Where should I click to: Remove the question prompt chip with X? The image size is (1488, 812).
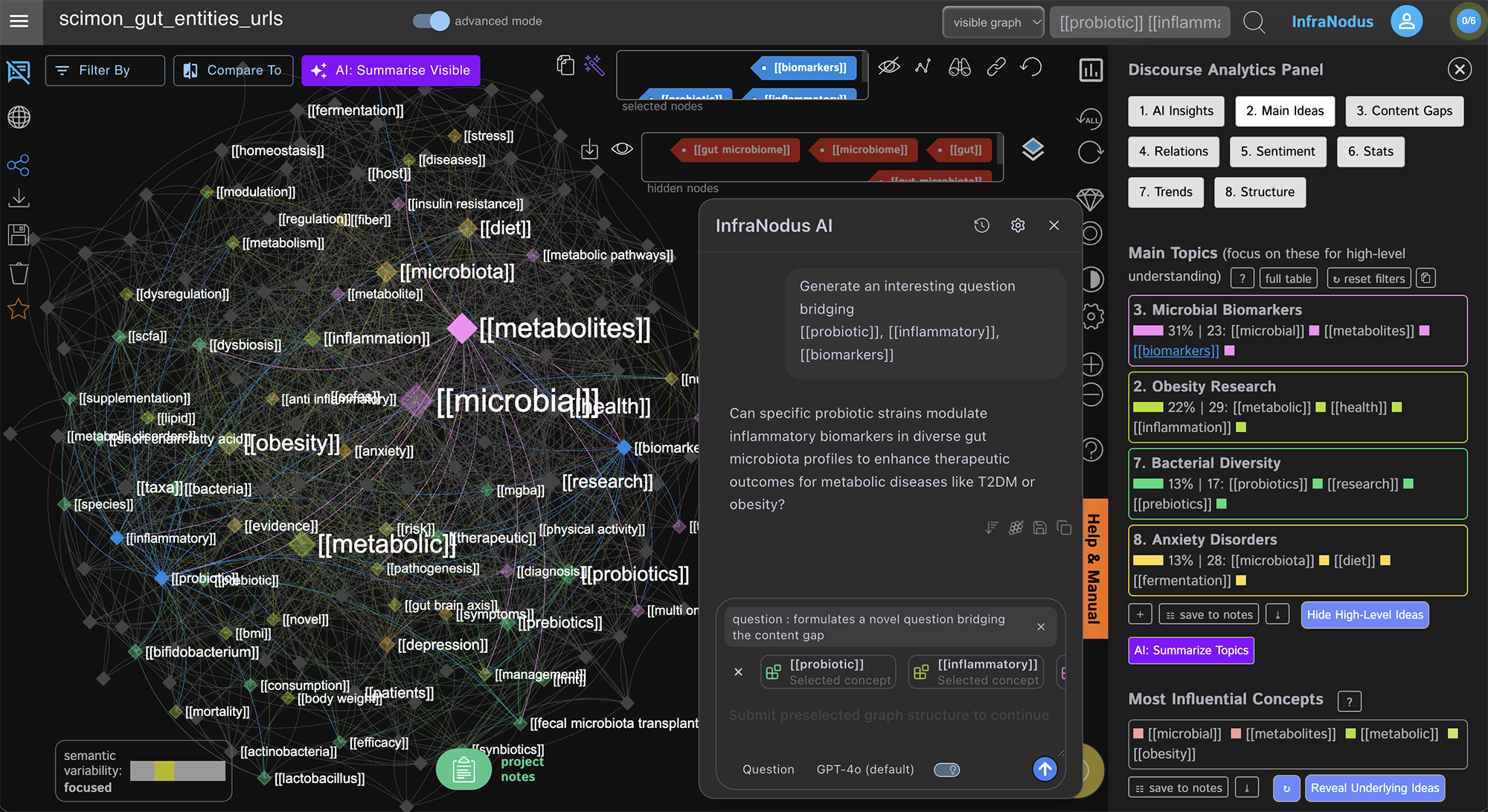(x=1041, y=627)
